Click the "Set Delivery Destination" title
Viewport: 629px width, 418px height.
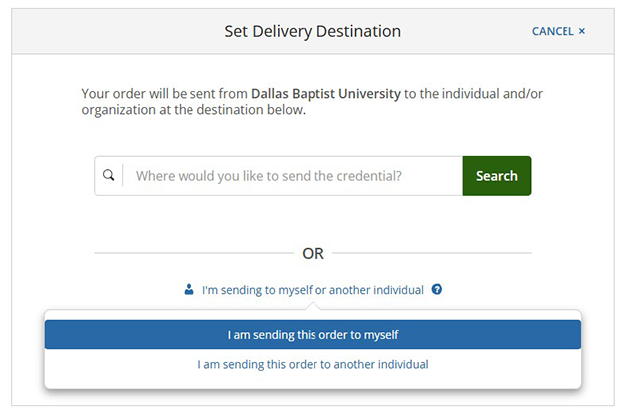coord(312,31)
